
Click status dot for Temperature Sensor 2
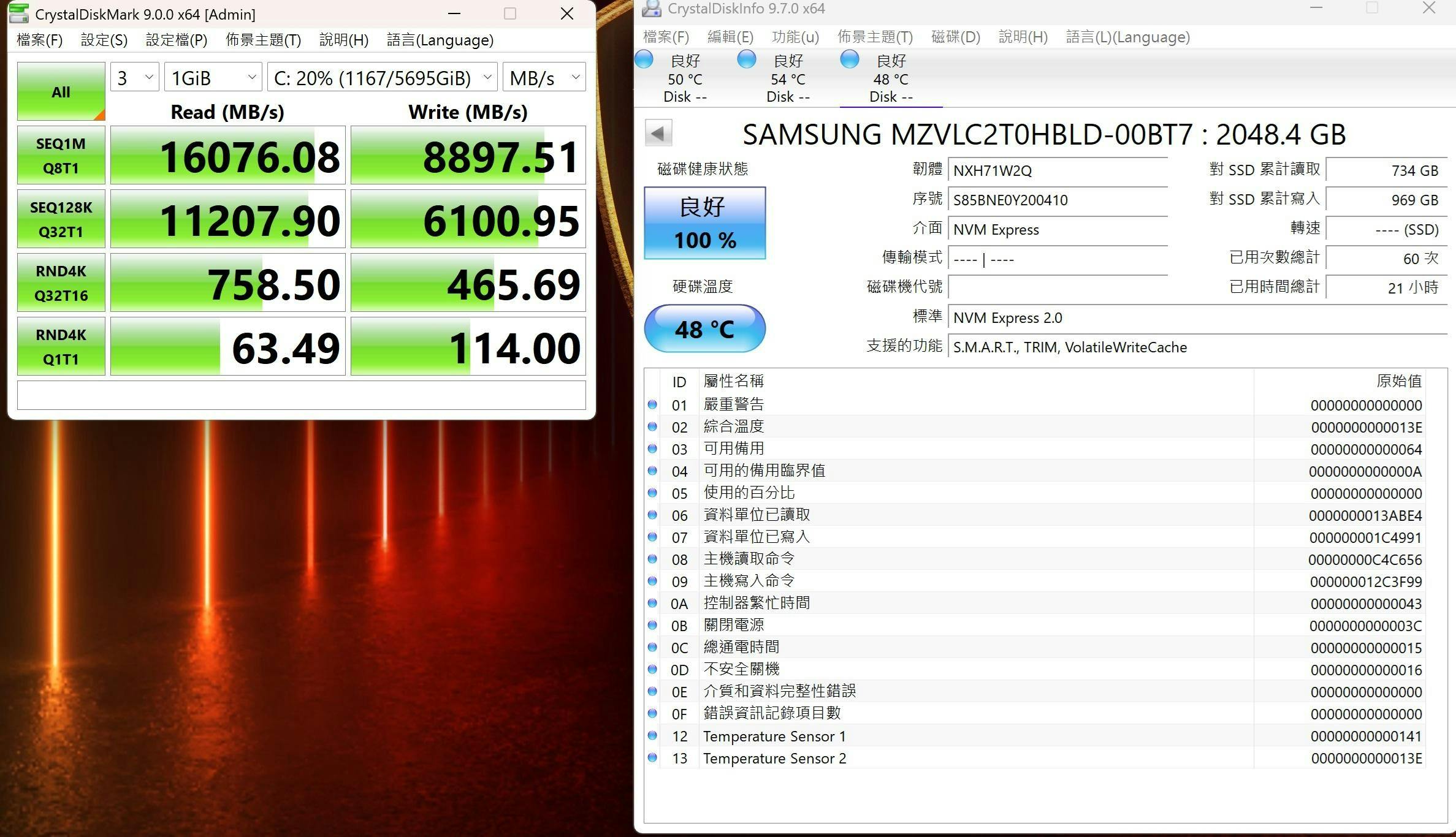tap(652, 757)
